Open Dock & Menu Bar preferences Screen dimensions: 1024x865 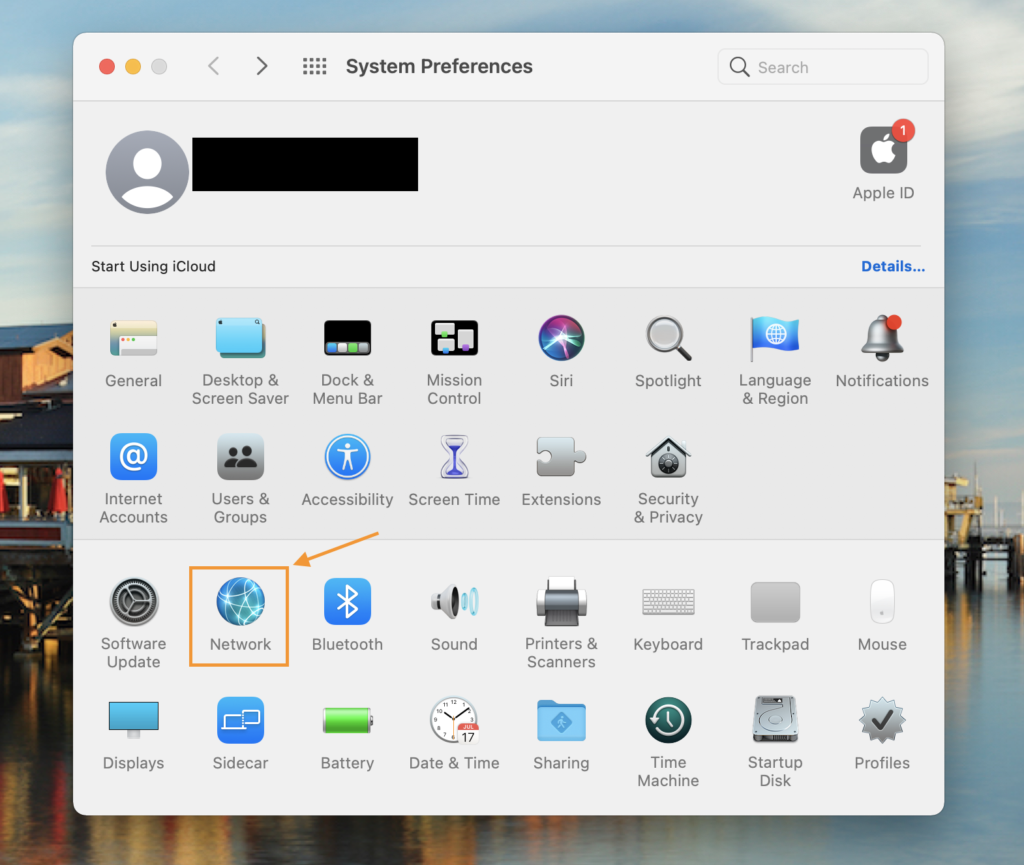point(347,339)
